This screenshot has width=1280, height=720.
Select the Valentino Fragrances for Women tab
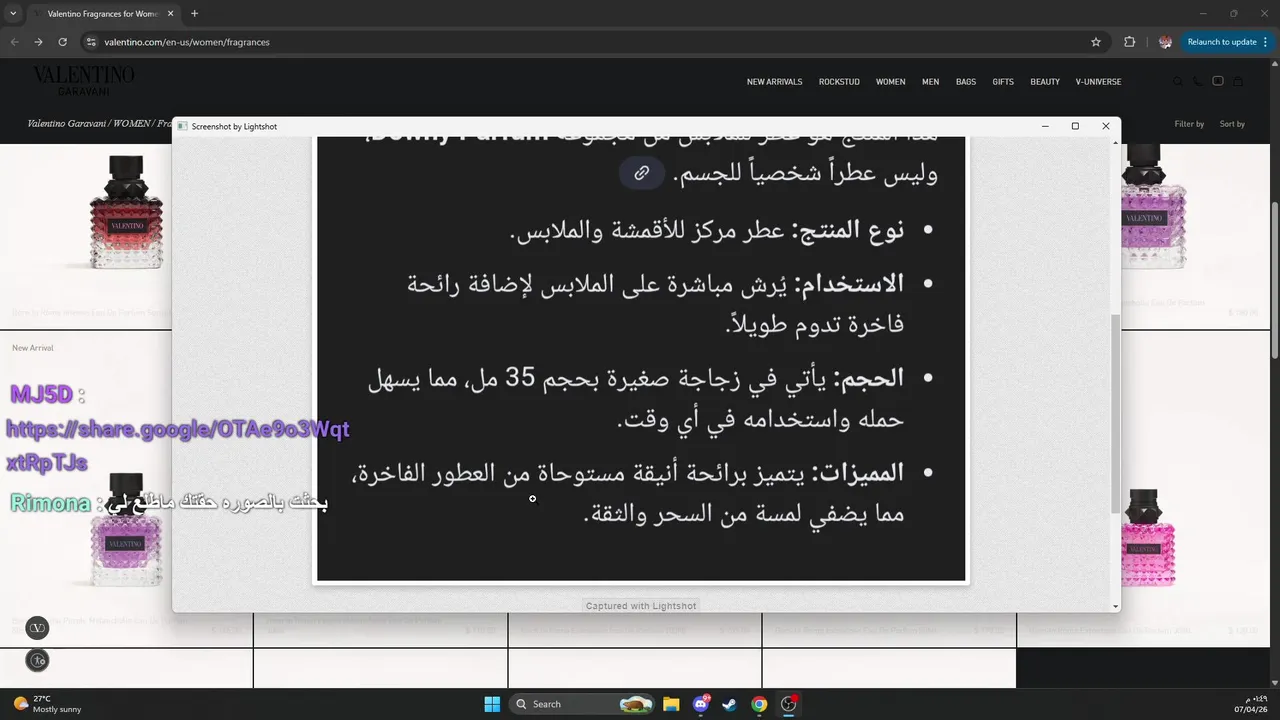(102, 14)
